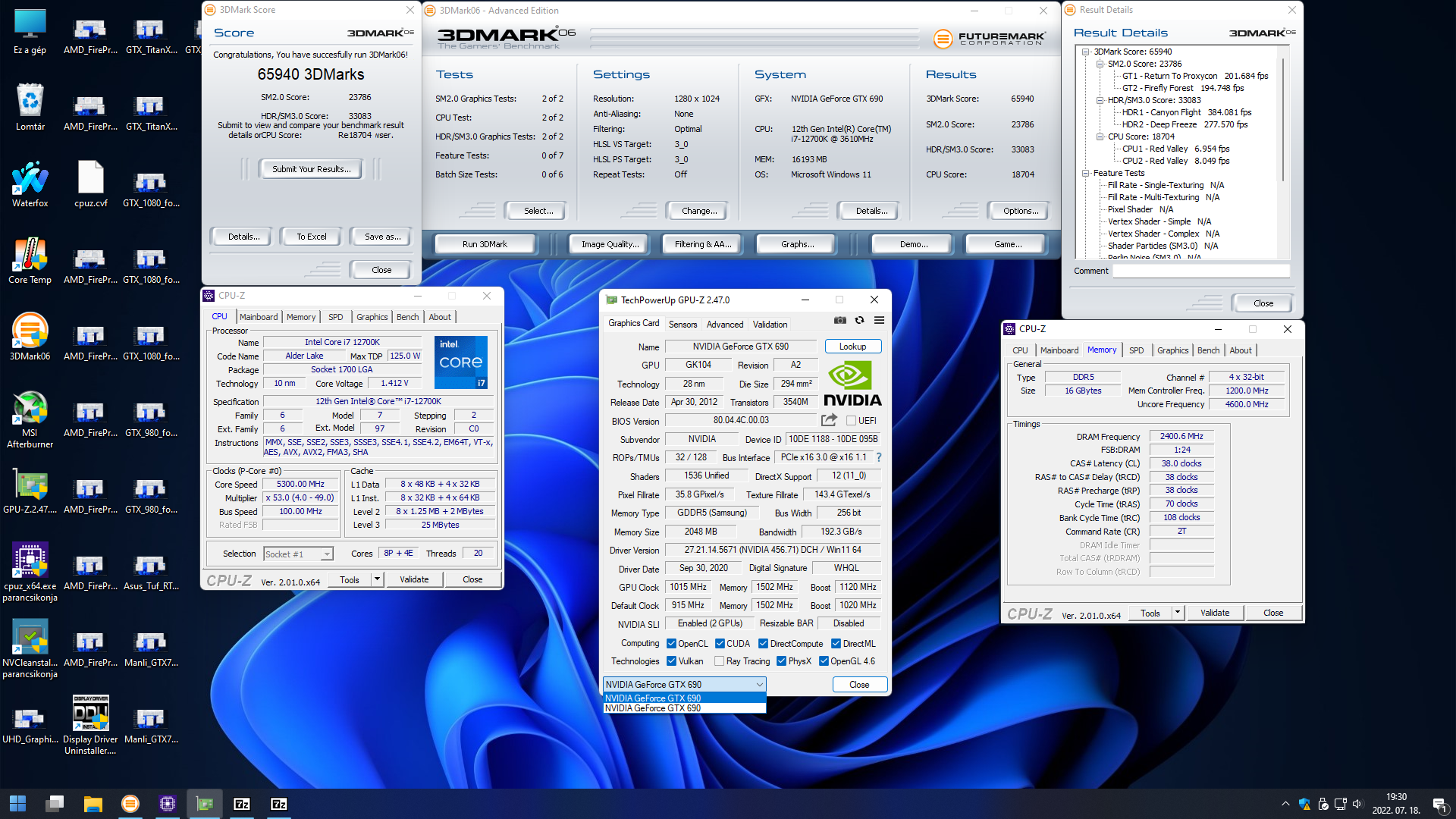Select the Ez a gép desktop icon
The height and width of the screenshot is (819, 1456).
30,32
